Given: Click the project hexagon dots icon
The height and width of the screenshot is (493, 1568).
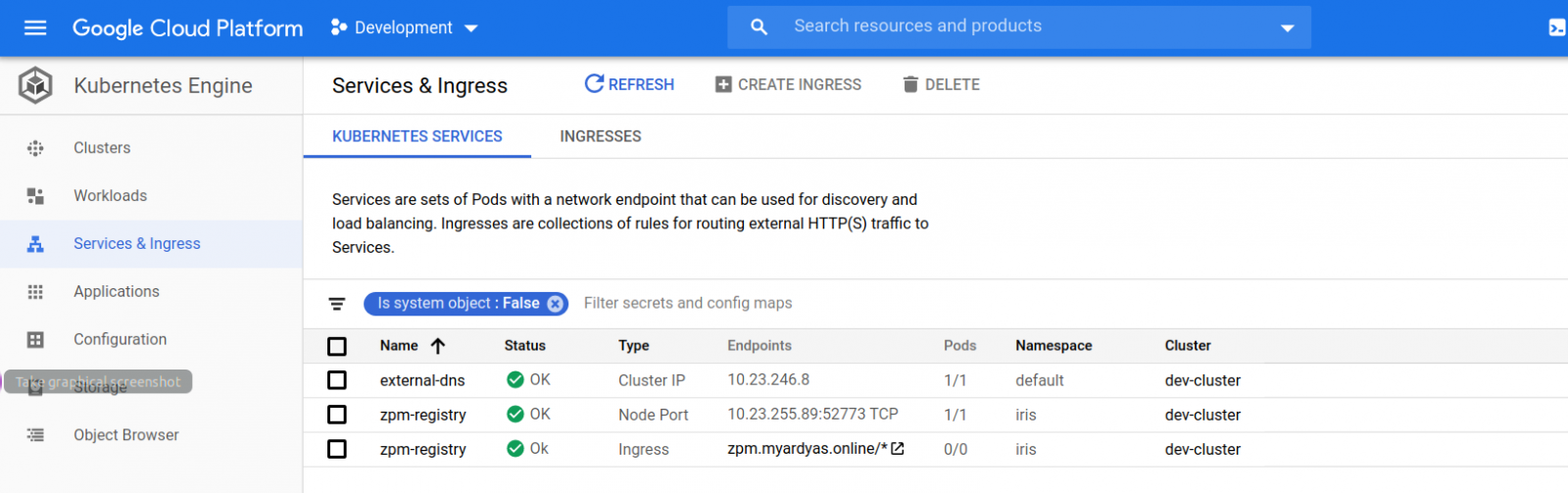Looking at the screenshot, I should pyautogui.click(x=339, y=27).
